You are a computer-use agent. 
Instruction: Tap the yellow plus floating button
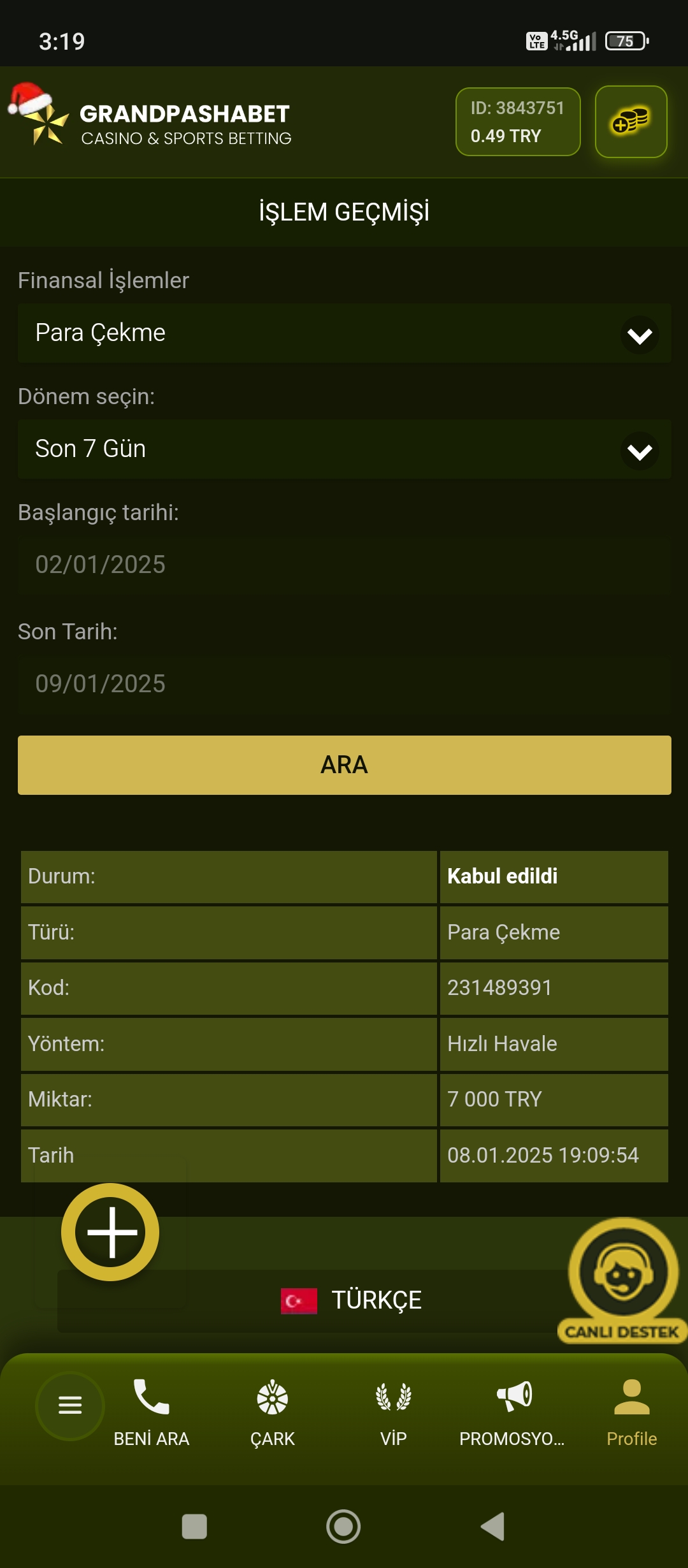[111, 1232]
